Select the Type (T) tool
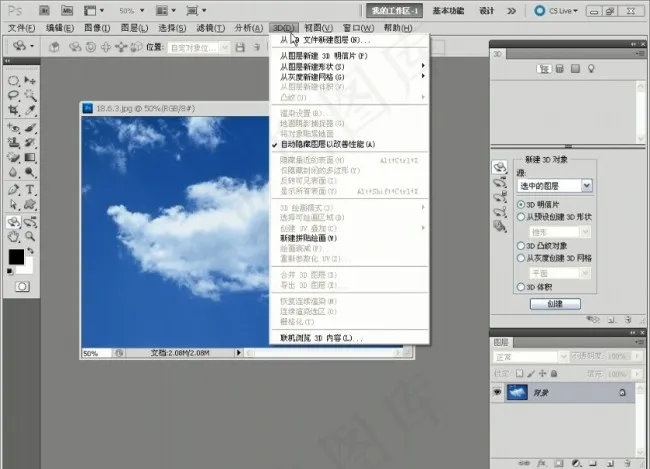The width and height of the screenshot is (650, 469). coord(31,189)
